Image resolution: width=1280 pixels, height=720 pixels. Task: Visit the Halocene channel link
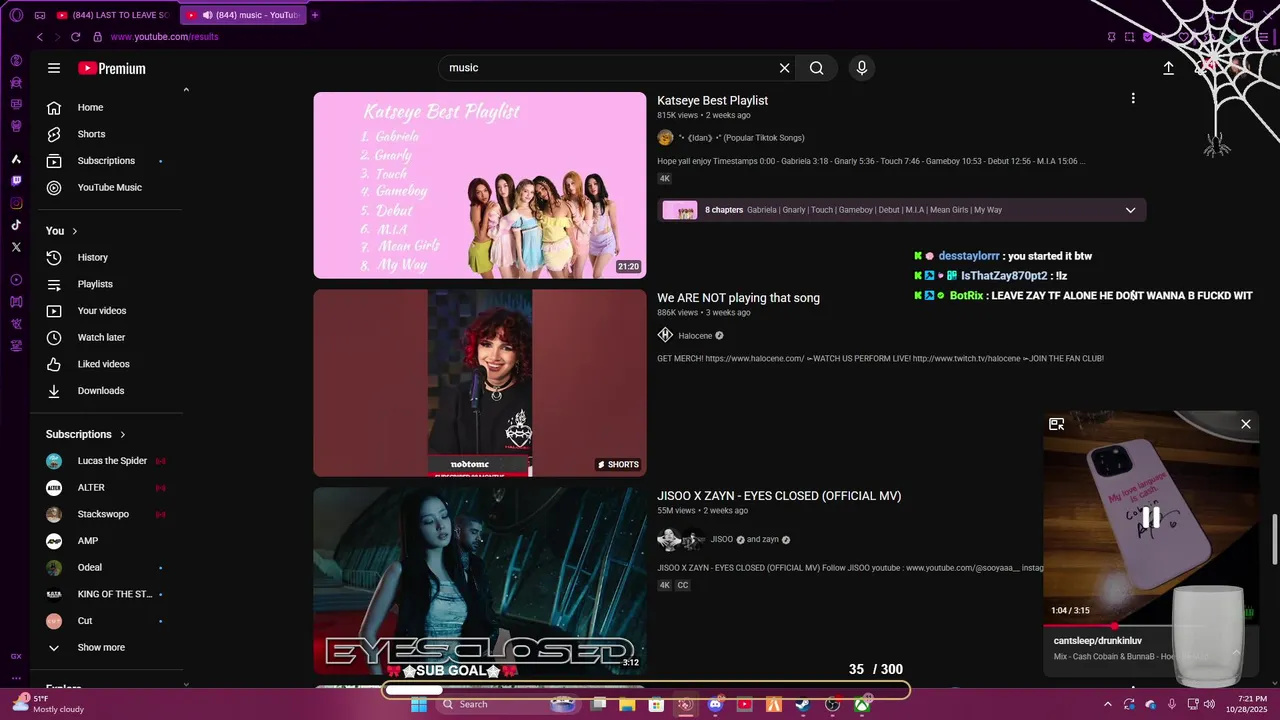695,336
